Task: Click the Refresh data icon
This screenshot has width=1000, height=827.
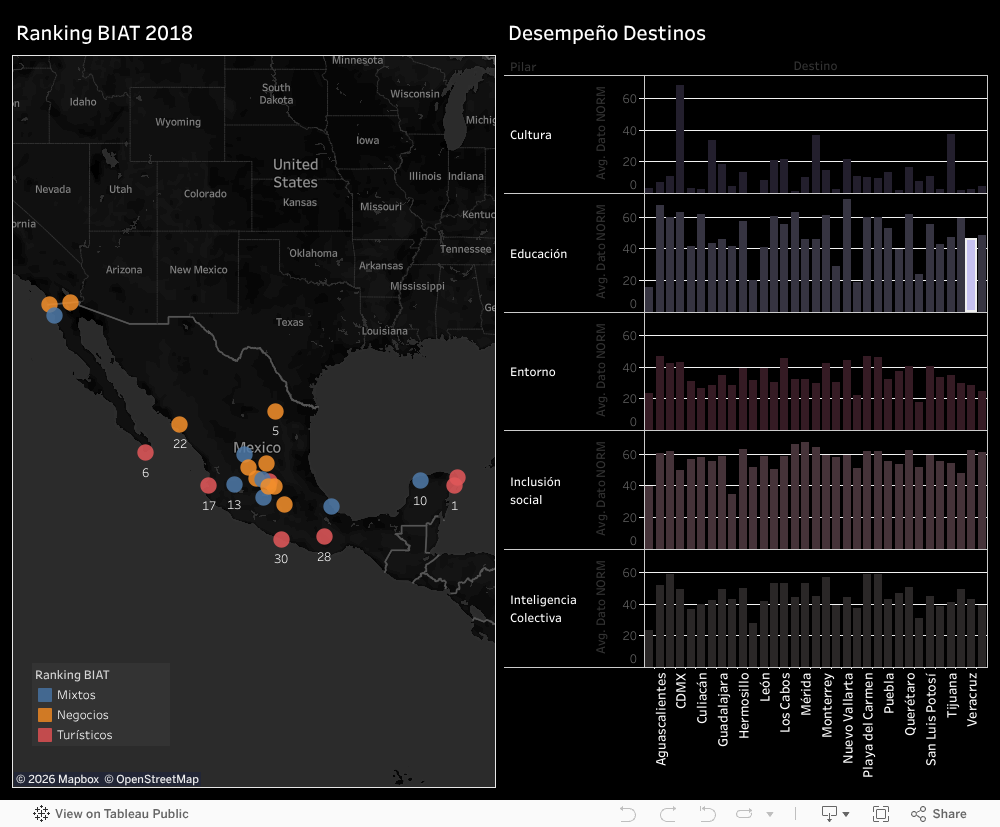Action: [x=744, y=814]
